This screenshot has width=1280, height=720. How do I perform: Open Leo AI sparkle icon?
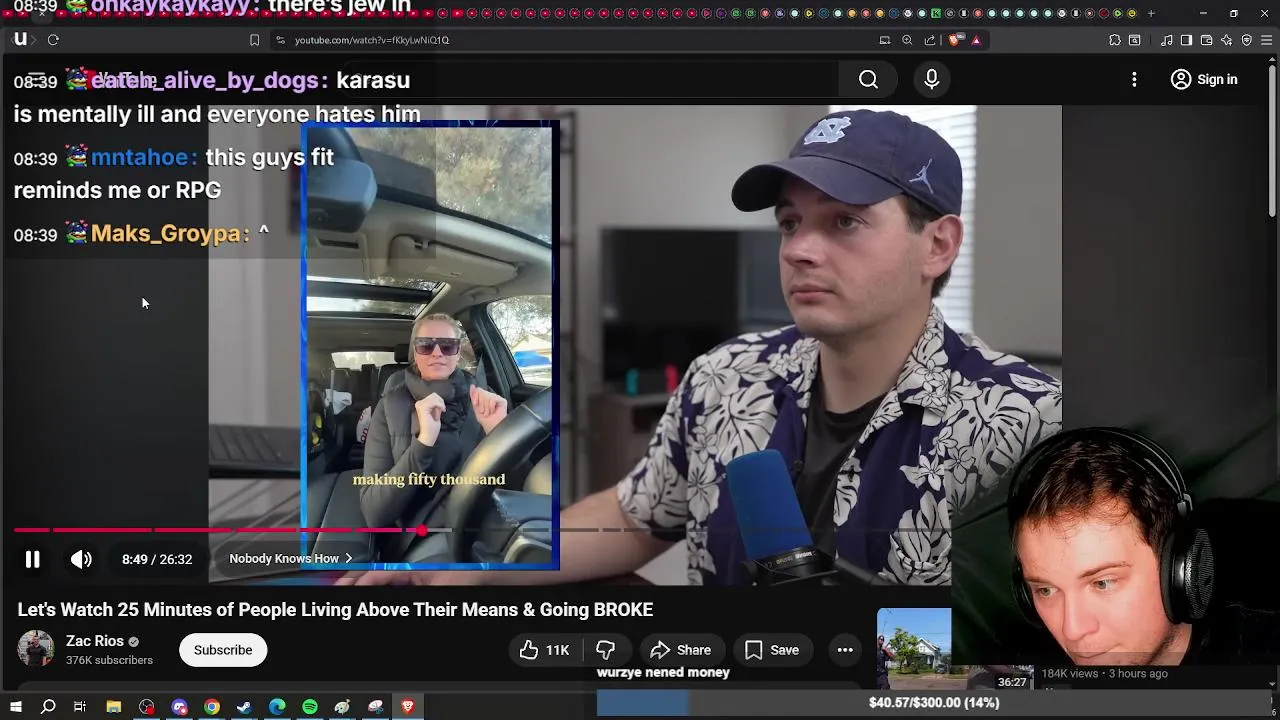coord(1227,40)
